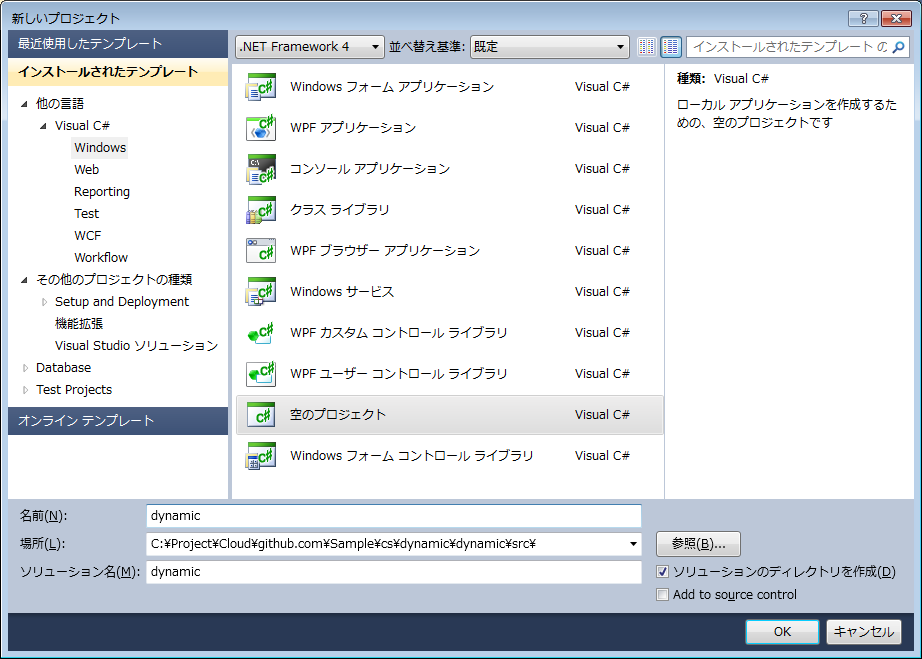Open the 並べ替え基準 既定 dropdown
The image size is (922, 659).
tap(549, 46)
